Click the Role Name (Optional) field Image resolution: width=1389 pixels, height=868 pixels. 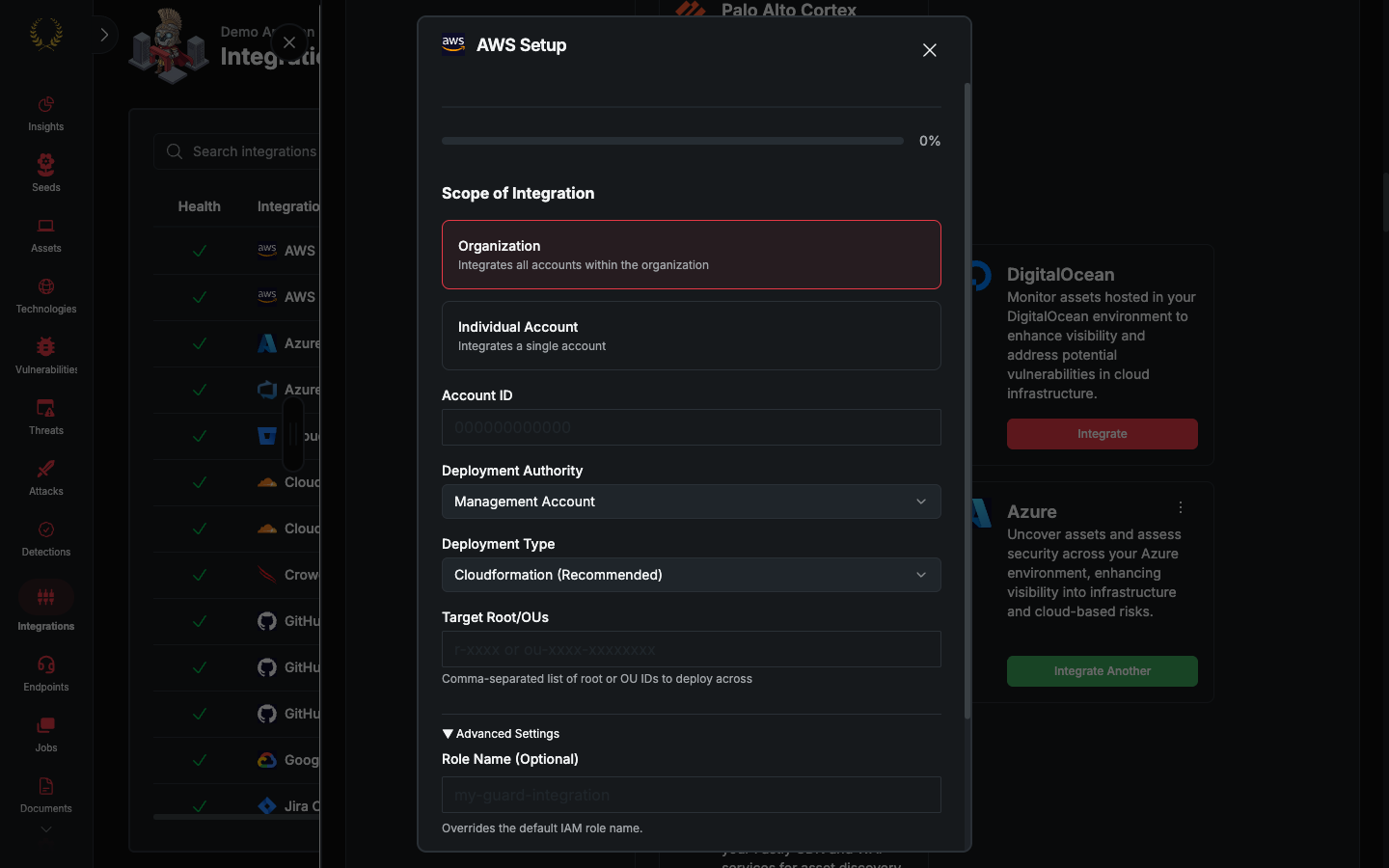691,795
